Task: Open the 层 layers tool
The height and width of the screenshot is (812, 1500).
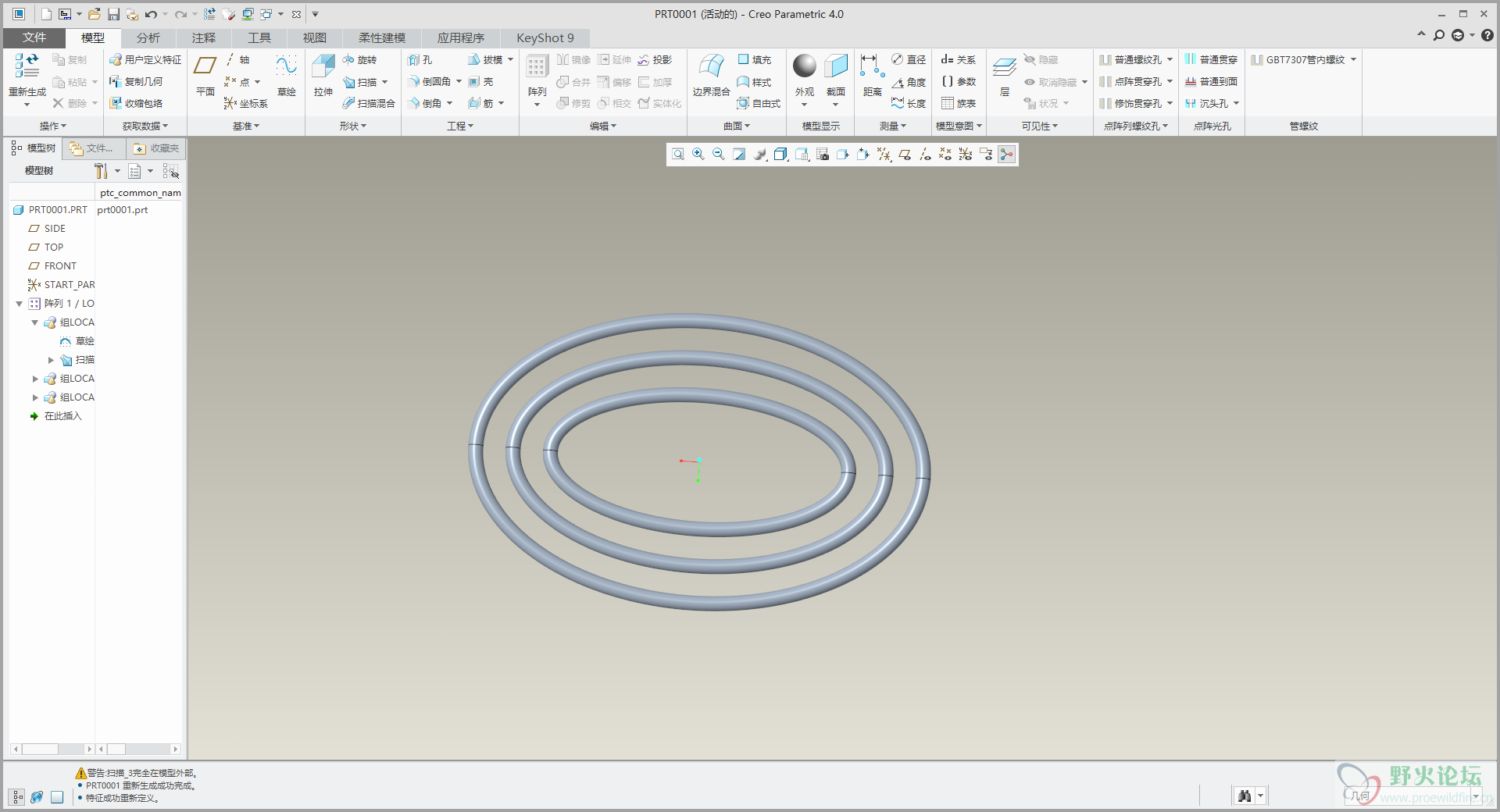Action: (1005, 76)
